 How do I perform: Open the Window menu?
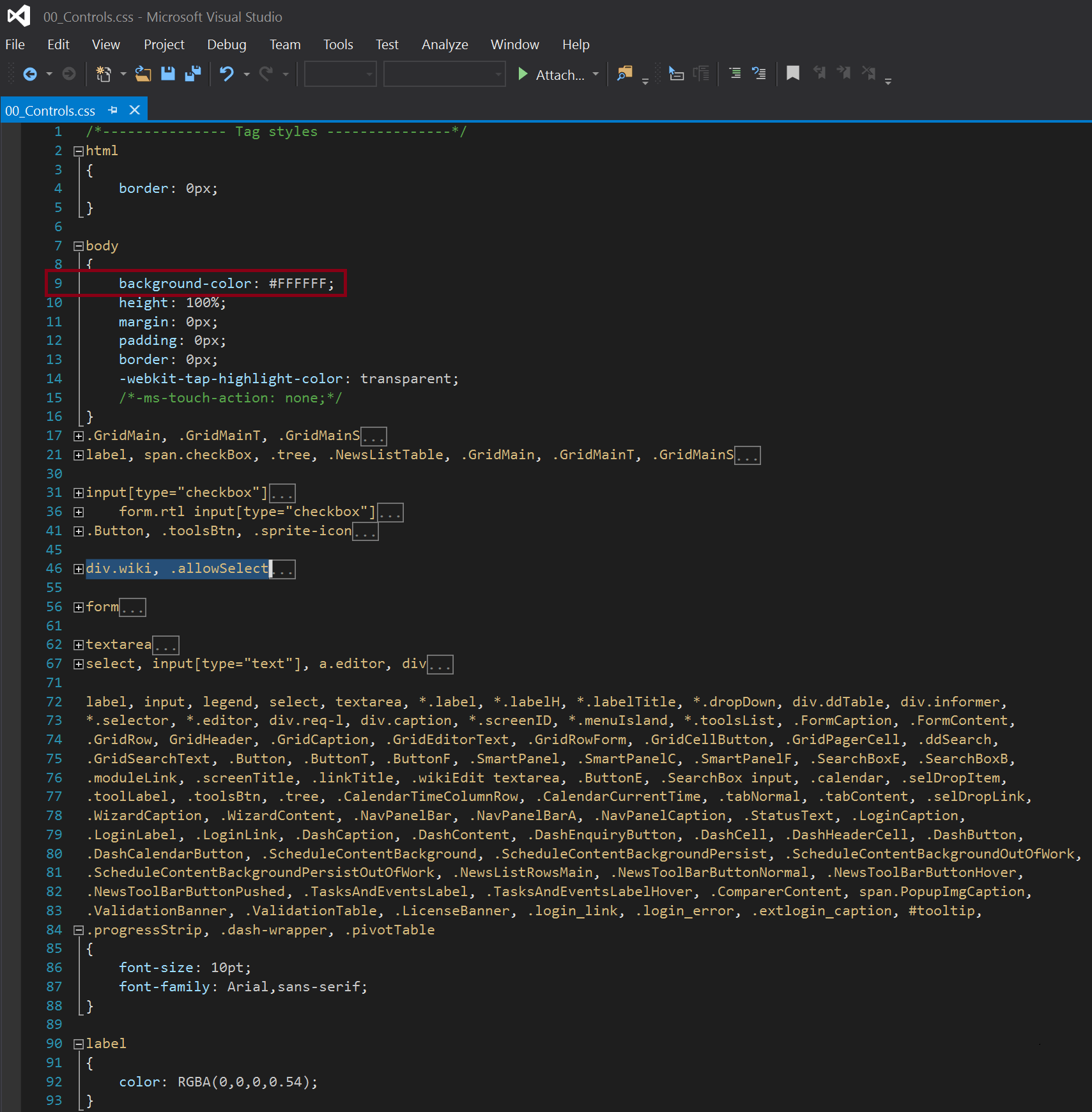515,45
